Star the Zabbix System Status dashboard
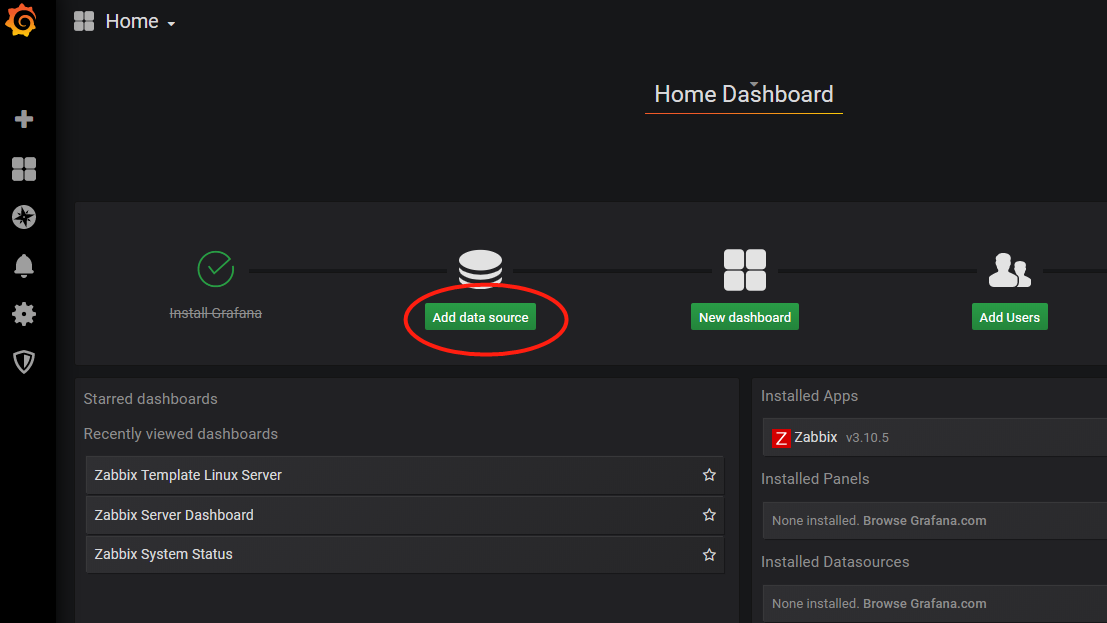Image resolution: width=1107 pixels, height=623 pixels. coord(709,554)
